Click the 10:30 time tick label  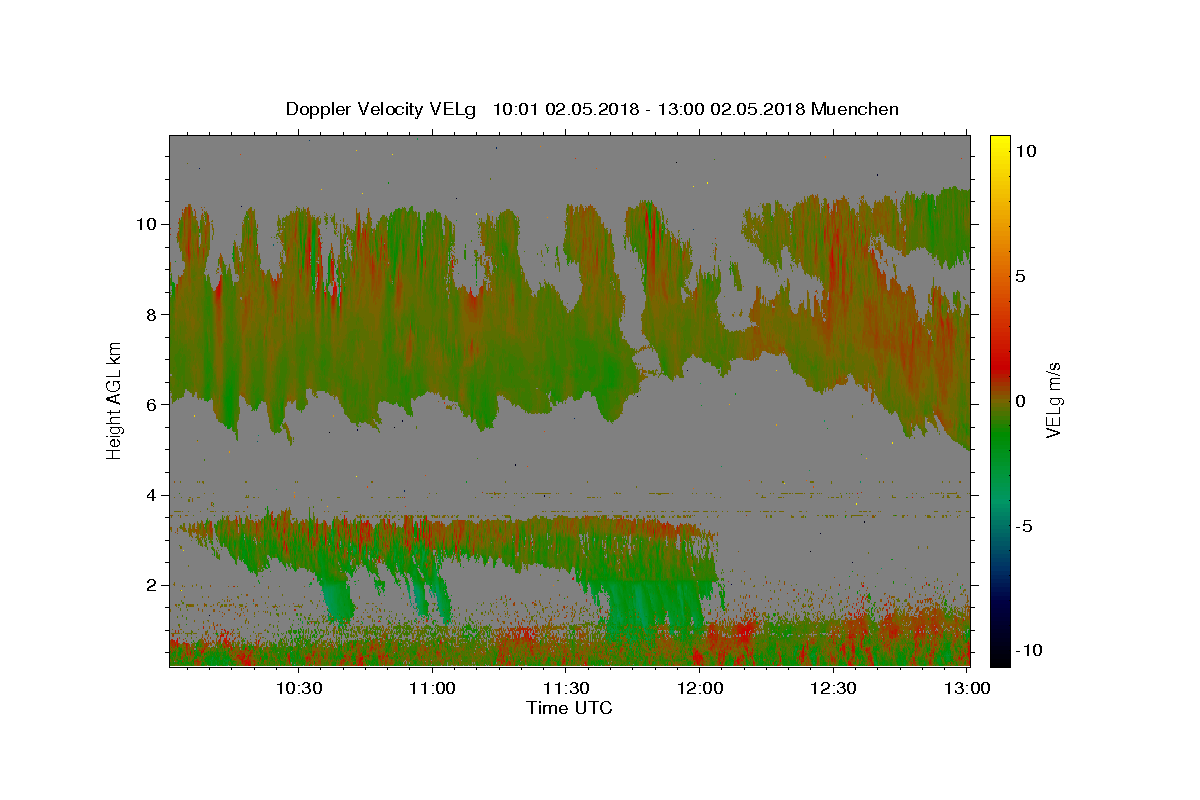298,688
